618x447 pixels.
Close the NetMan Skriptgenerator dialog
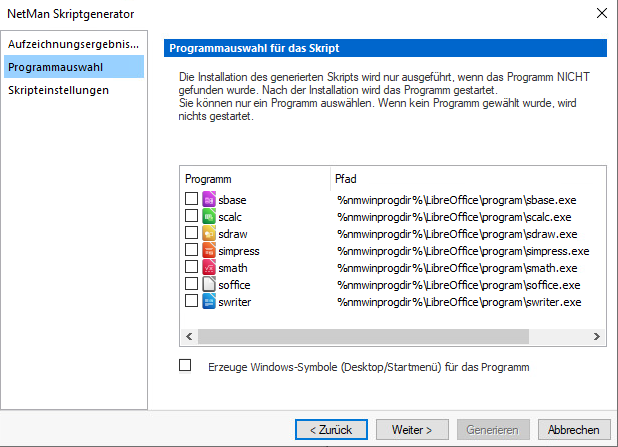pos(601,13)
